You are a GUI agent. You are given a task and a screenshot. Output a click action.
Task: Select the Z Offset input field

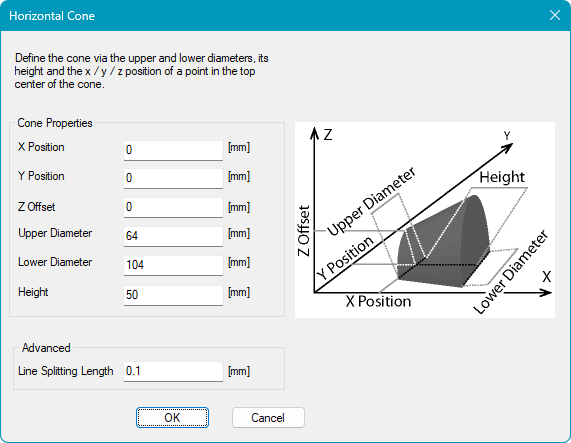pos(173,207)
